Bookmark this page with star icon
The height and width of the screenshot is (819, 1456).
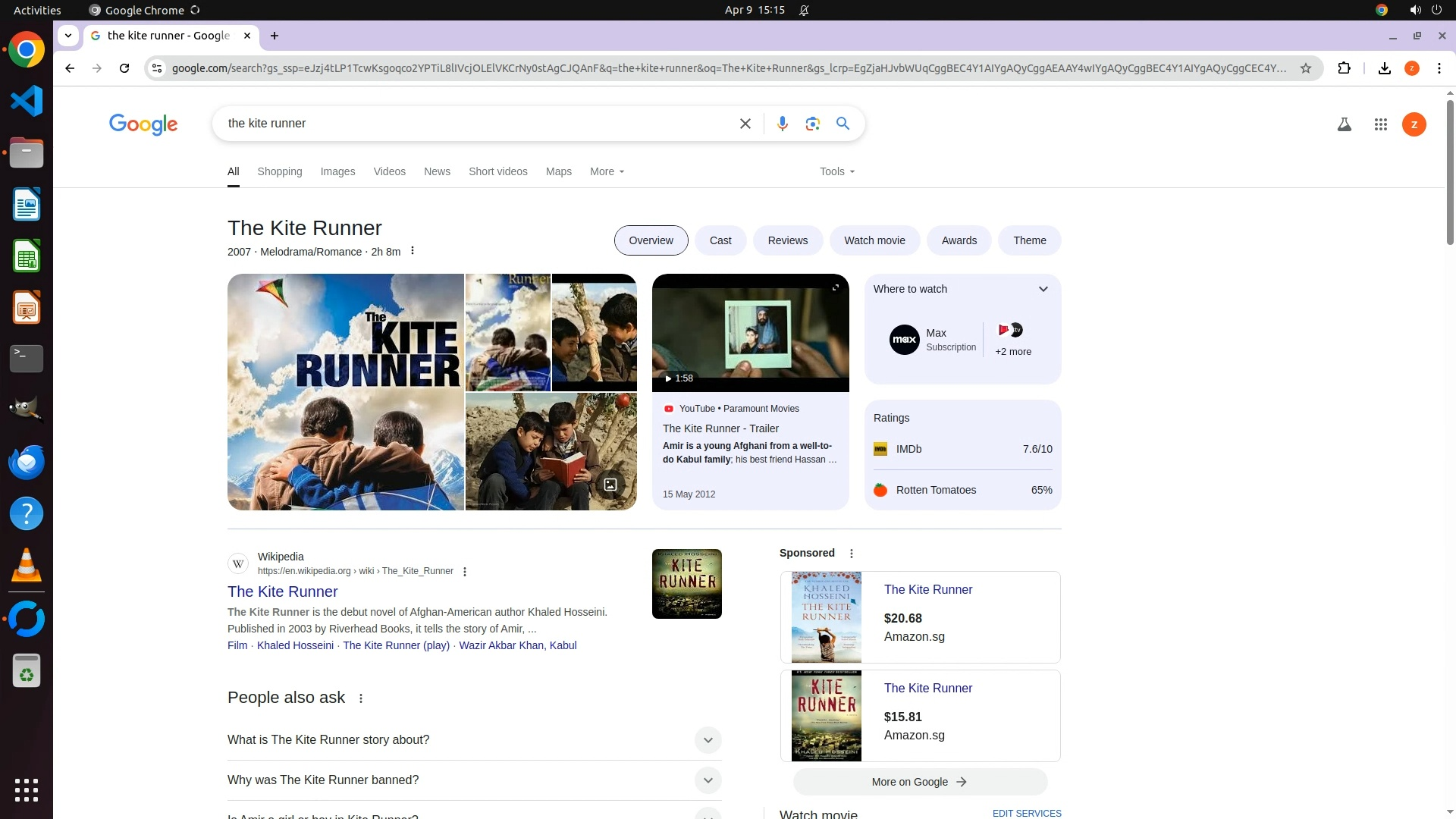pos(1305,68)
